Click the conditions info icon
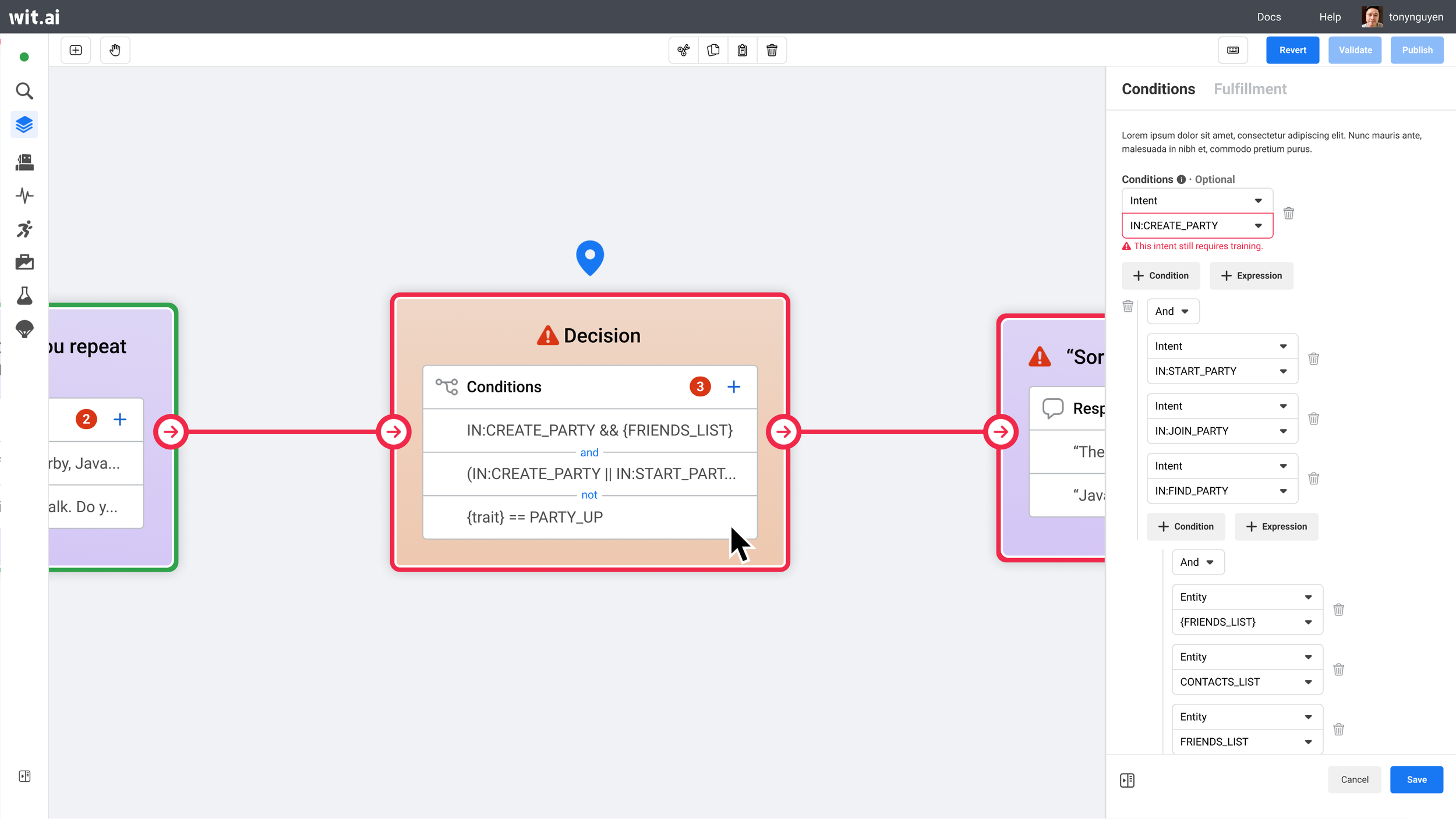 [1181, 179]
